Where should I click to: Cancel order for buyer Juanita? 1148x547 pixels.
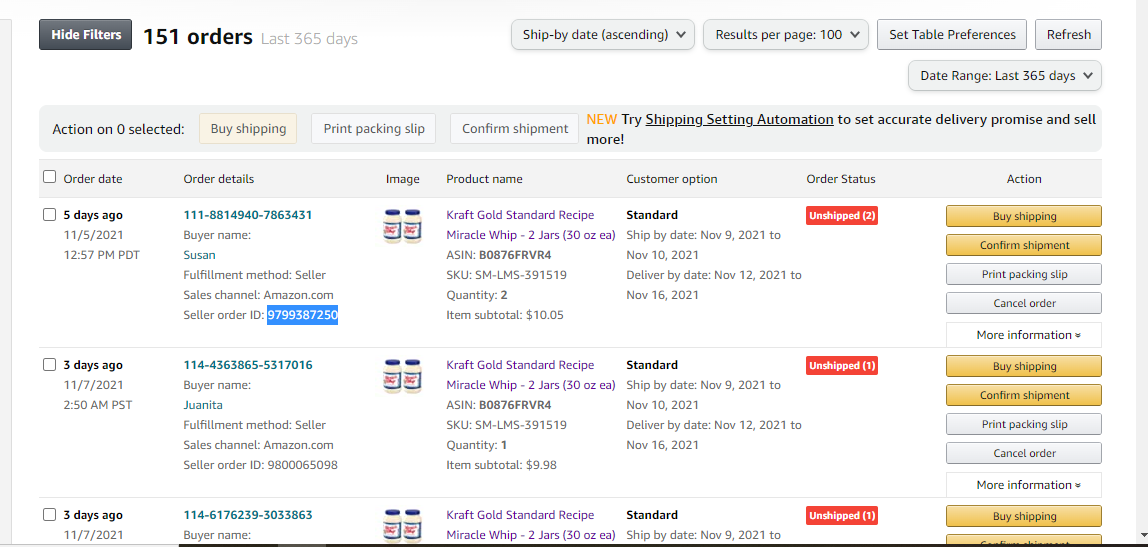click(x=1024, y=453)
